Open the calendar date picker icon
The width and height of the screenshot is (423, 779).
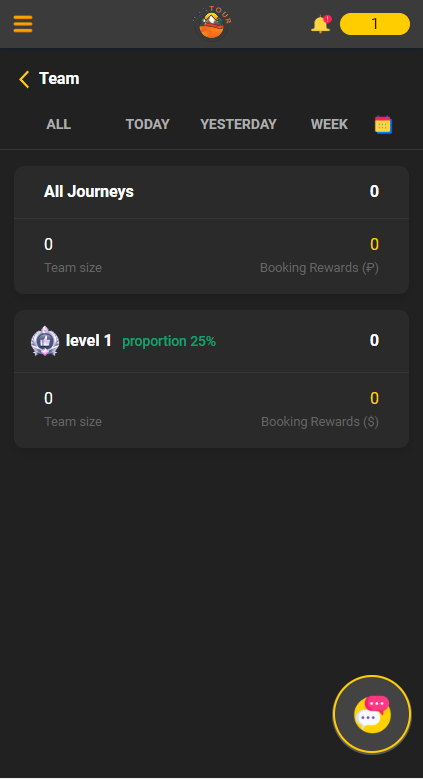(x=383, y=124)
